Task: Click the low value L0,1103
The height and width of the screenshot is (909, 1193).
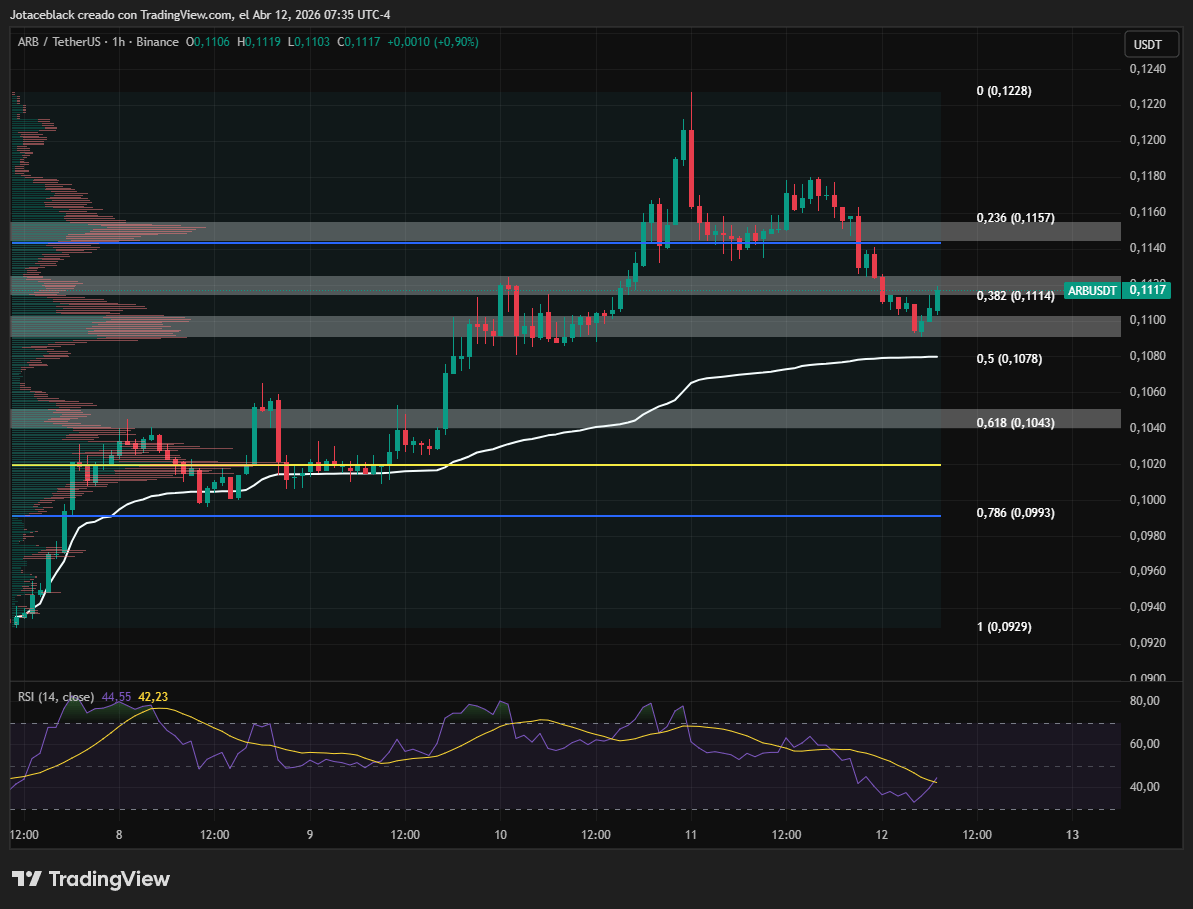Action: (309, 42)
